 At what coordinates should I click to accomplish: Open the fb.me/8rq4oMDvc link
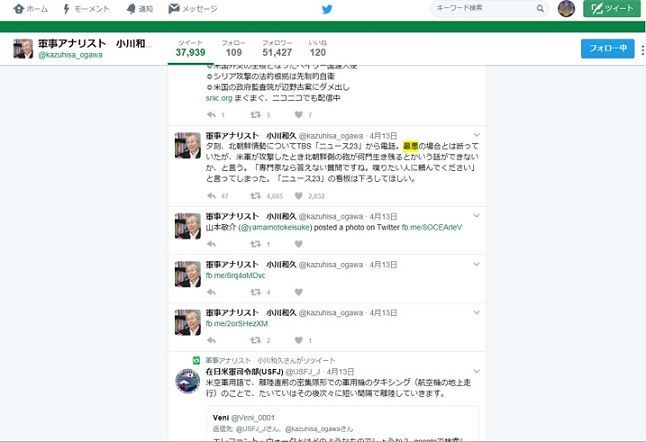pos(235,276)
